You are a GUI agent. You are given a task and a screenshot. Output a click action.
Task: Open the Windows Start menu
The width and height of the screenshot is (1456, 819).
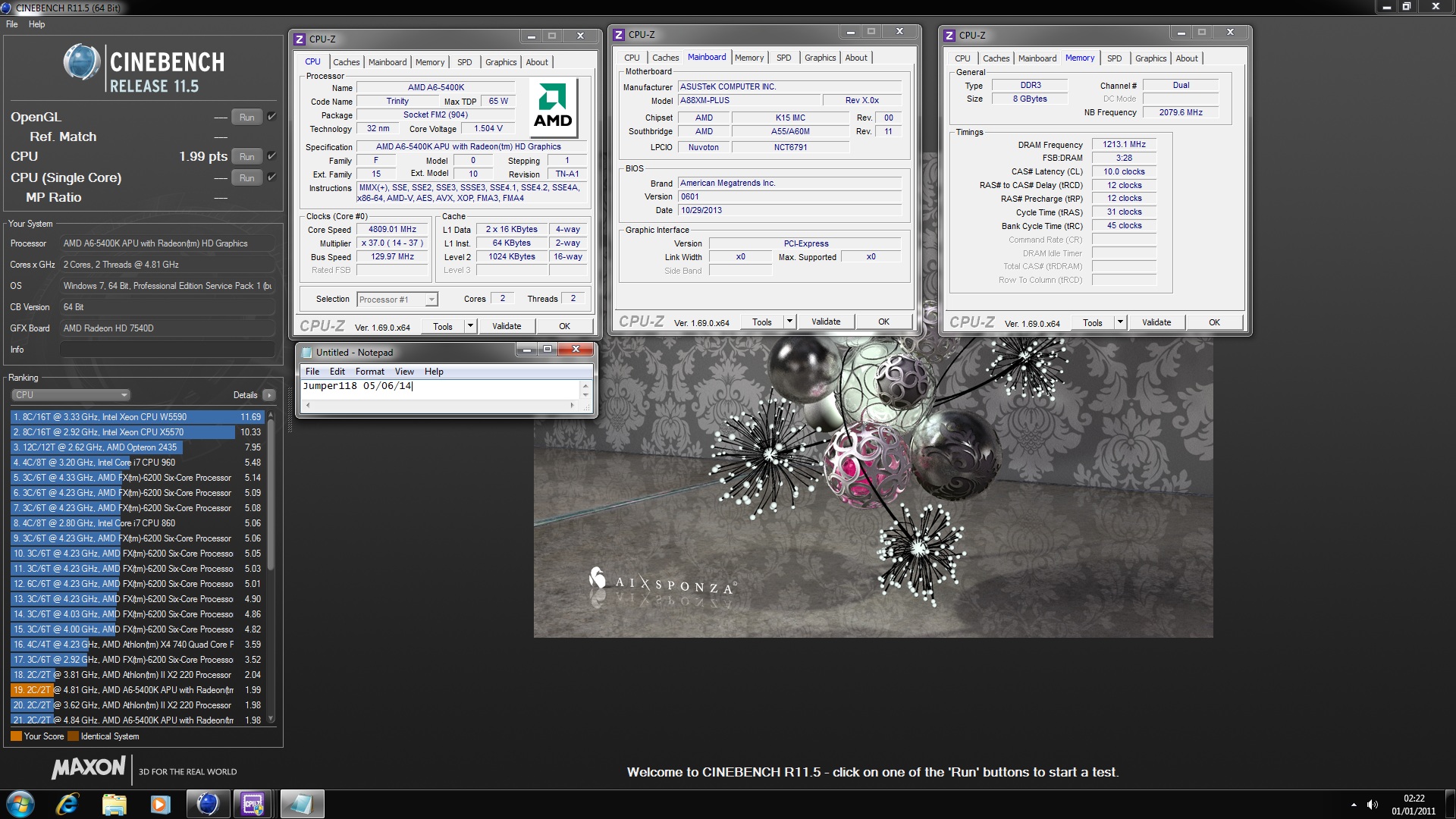click(x=20, y=804)
